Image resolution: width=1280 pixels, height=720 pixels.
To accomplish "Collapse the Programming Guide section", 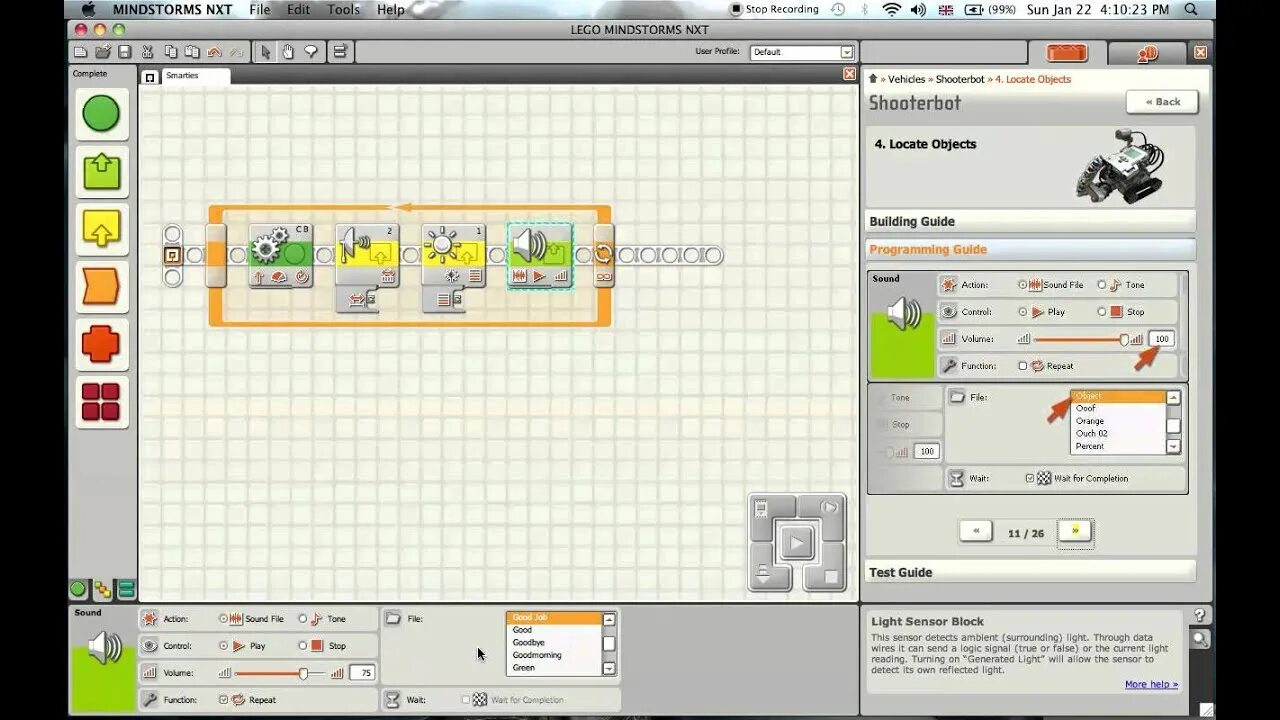I will click(1030, 250).
